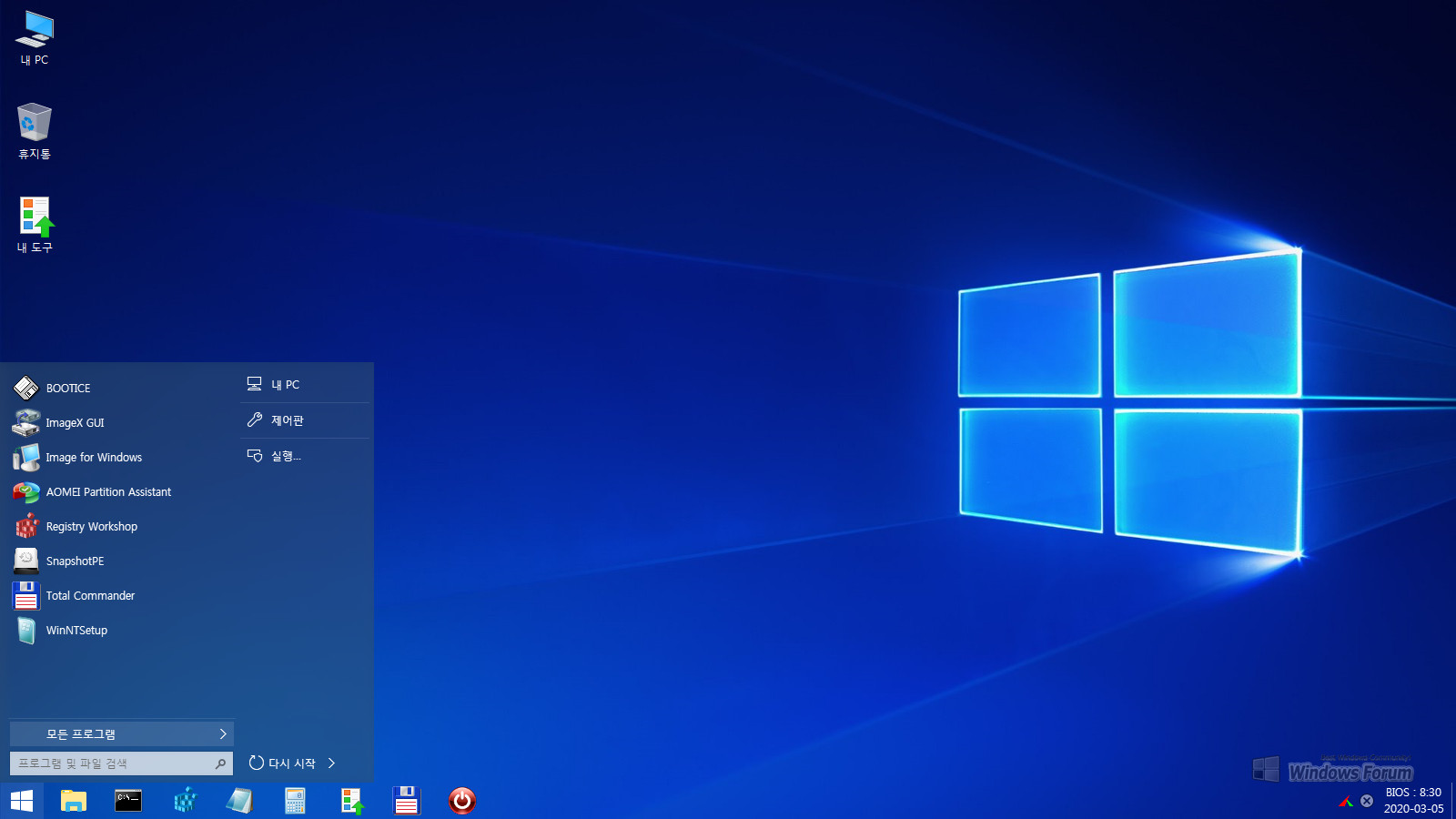Click the 다시 시작 restart button
This screenshot has height=819, width=1456.
[x=282, y=763]
